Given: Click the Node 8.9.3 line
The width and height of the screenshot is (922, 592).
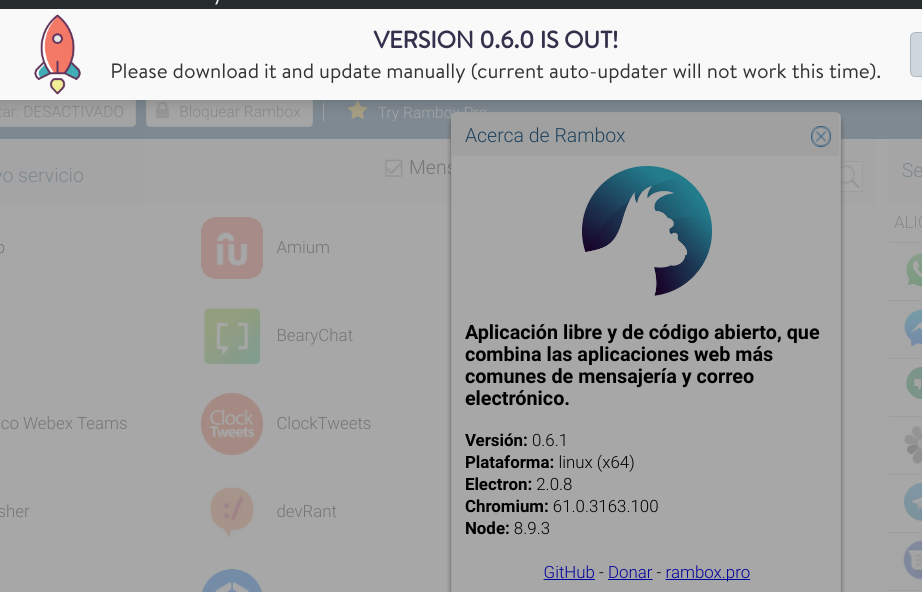Looking at the screenshot, I should pyautogui.click(x=507, y=529).
